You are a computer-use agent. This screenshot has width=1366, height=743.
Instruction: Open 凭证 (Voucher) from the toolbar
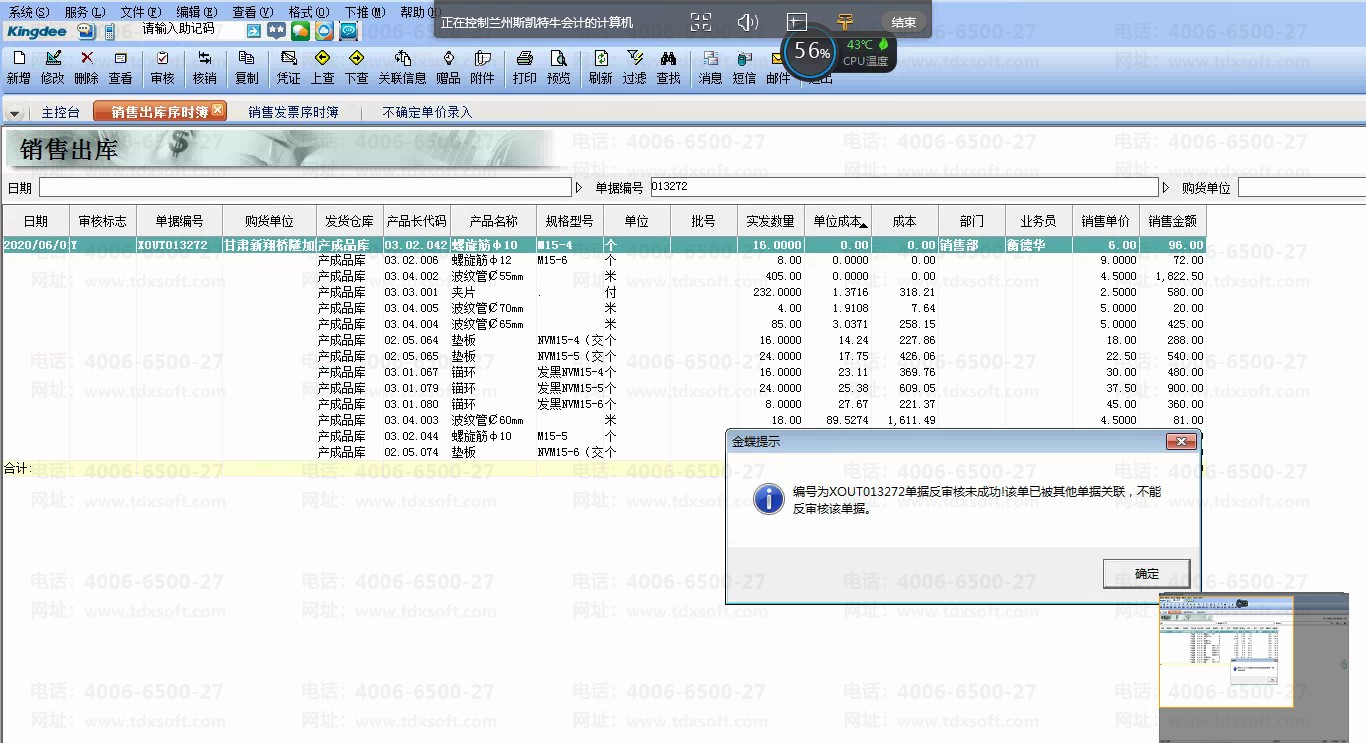[289, 67]
